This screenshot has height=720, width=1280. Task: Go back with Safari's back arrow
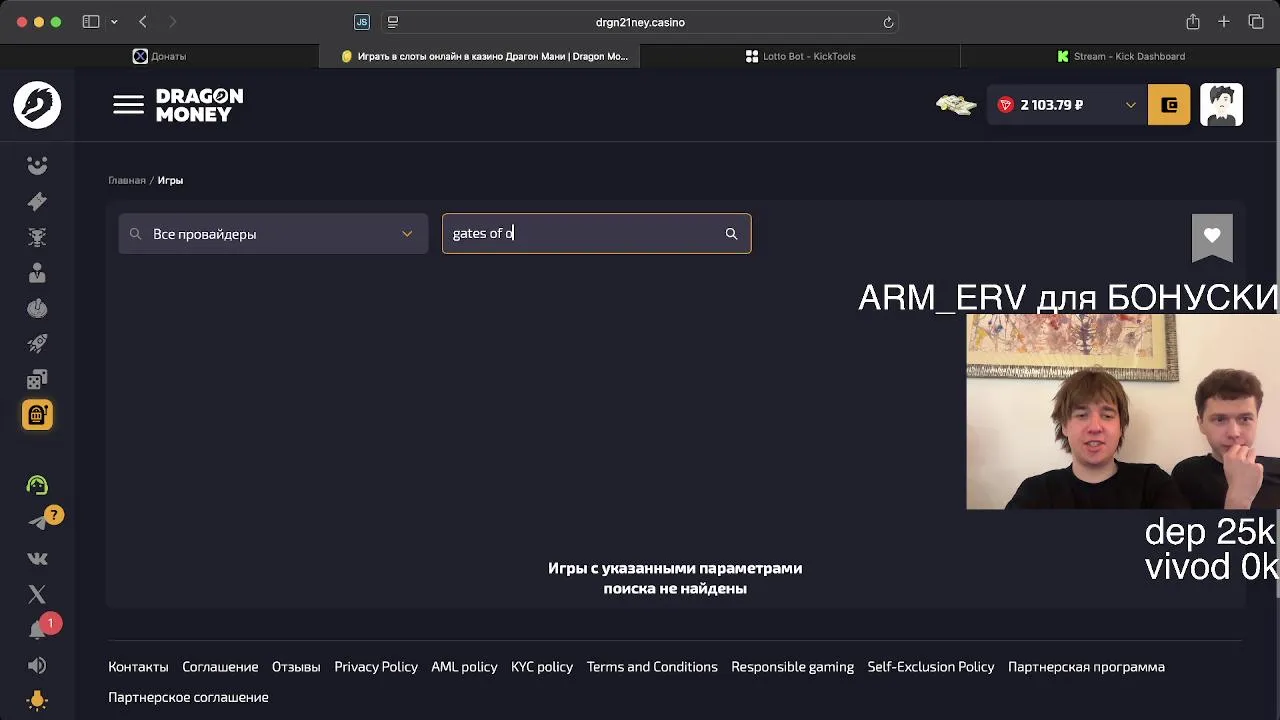click(x=143, y=22)
